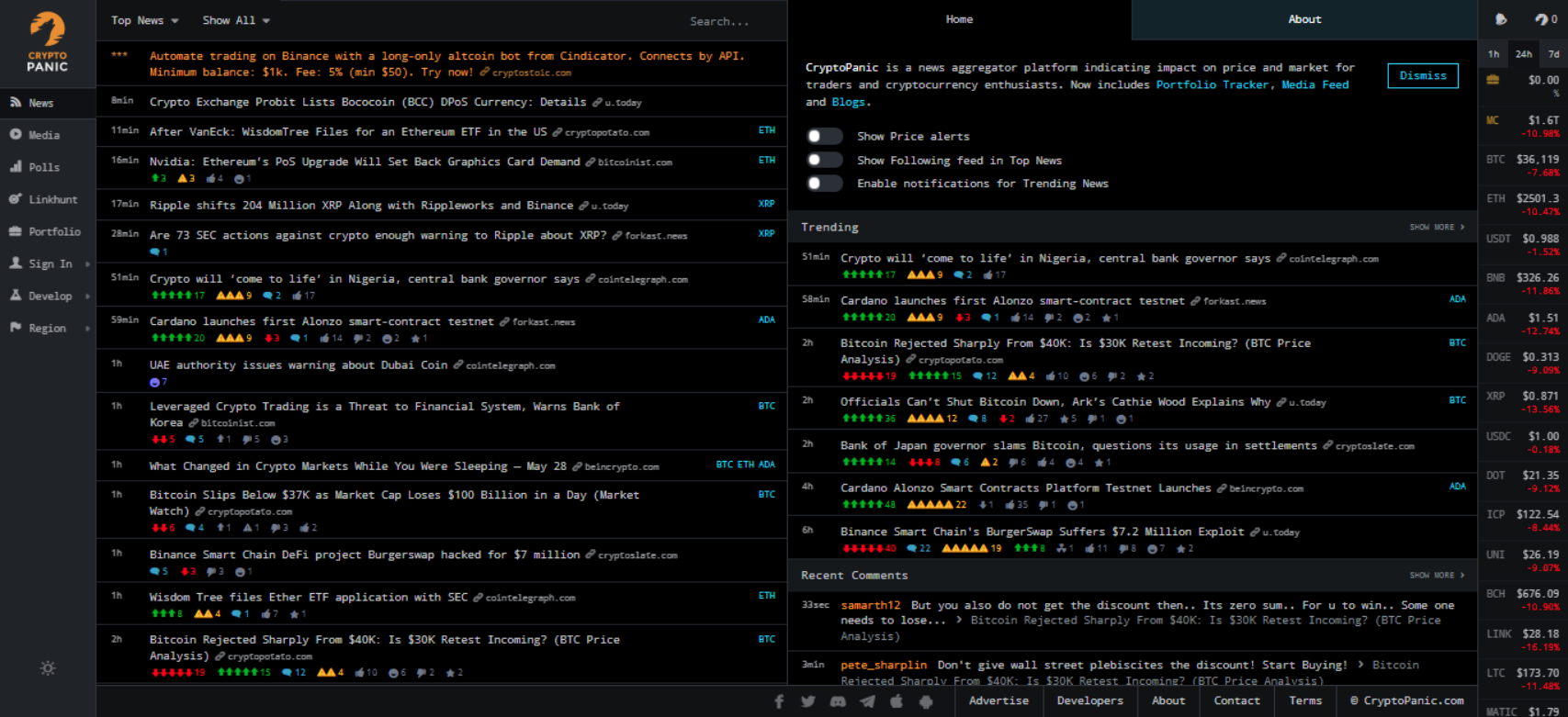Open the Discord icon in footer
Screen dimensions: 1568x717
[x=838, y=701]
